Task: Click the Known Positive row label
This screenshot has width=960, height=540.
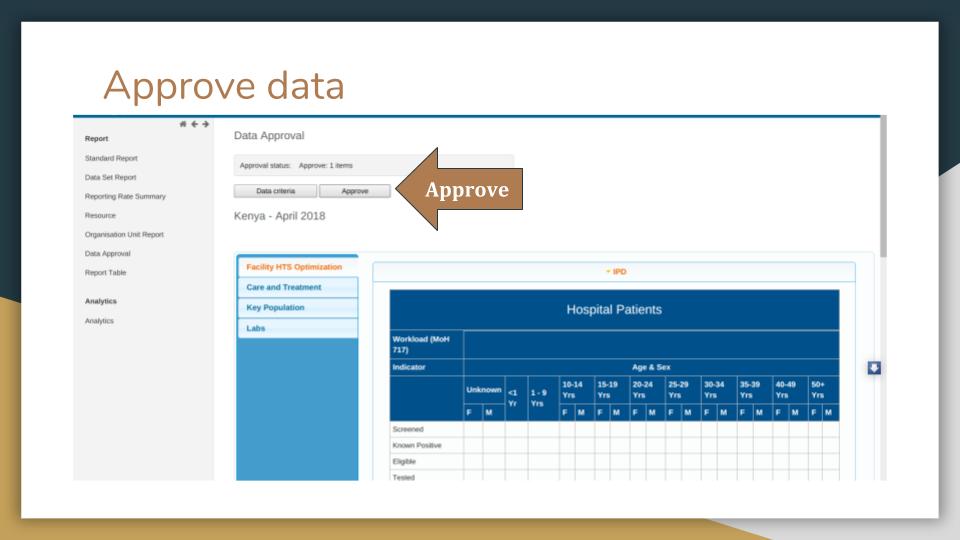Action: coord(416,445)
